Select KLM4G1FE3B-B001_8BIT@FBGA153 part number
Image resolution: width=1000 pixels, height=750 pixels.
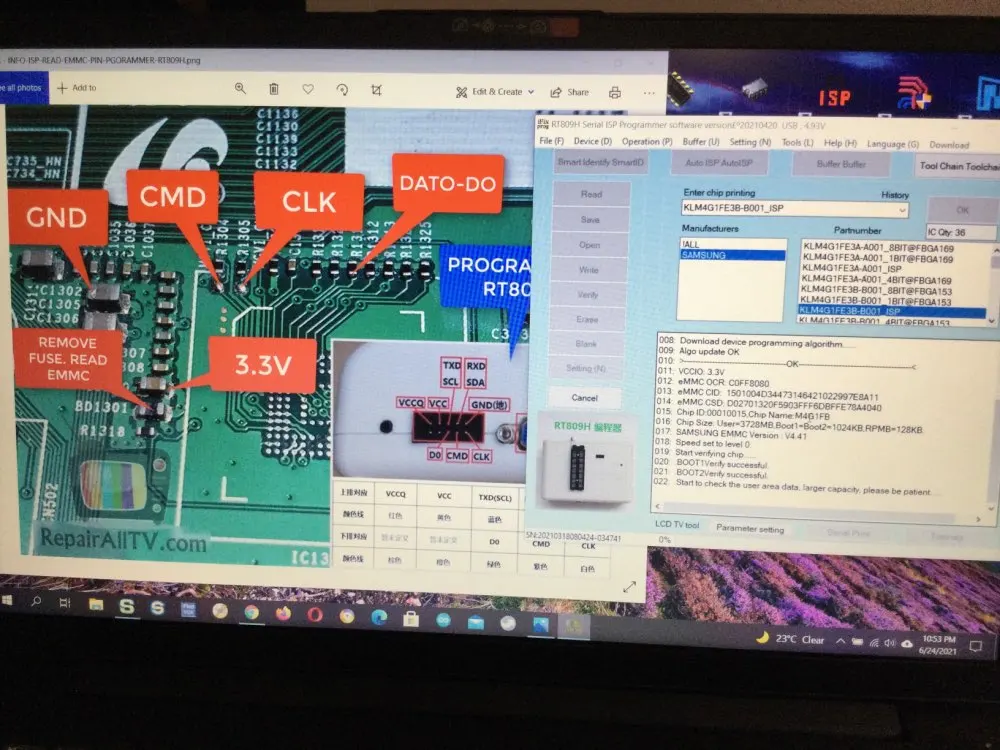tap(876, 290)
